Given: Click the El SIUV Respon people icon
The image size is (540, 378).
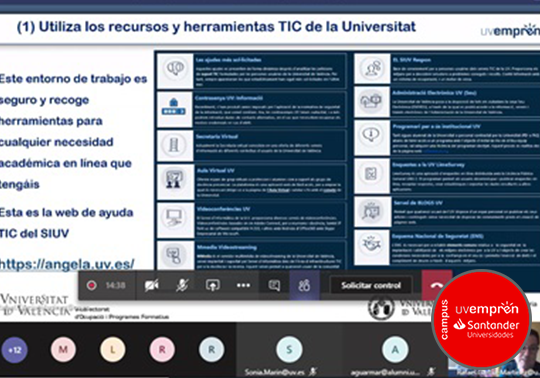Looking at the screenshot, I should click(373, 68).
